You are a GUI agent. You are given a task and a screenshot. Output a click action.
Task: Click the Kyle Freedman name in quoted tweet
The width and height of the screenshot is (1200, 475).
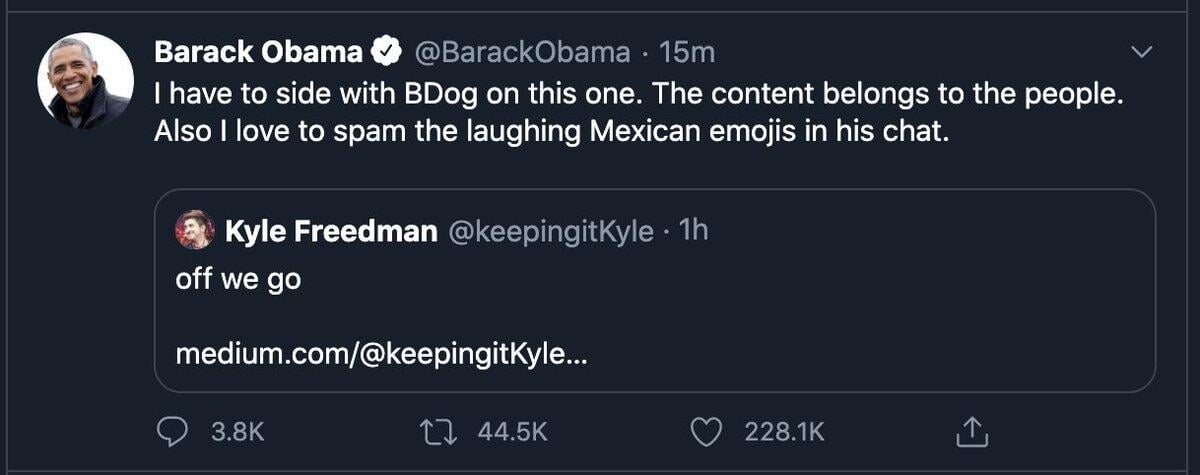tap(331, 232)
